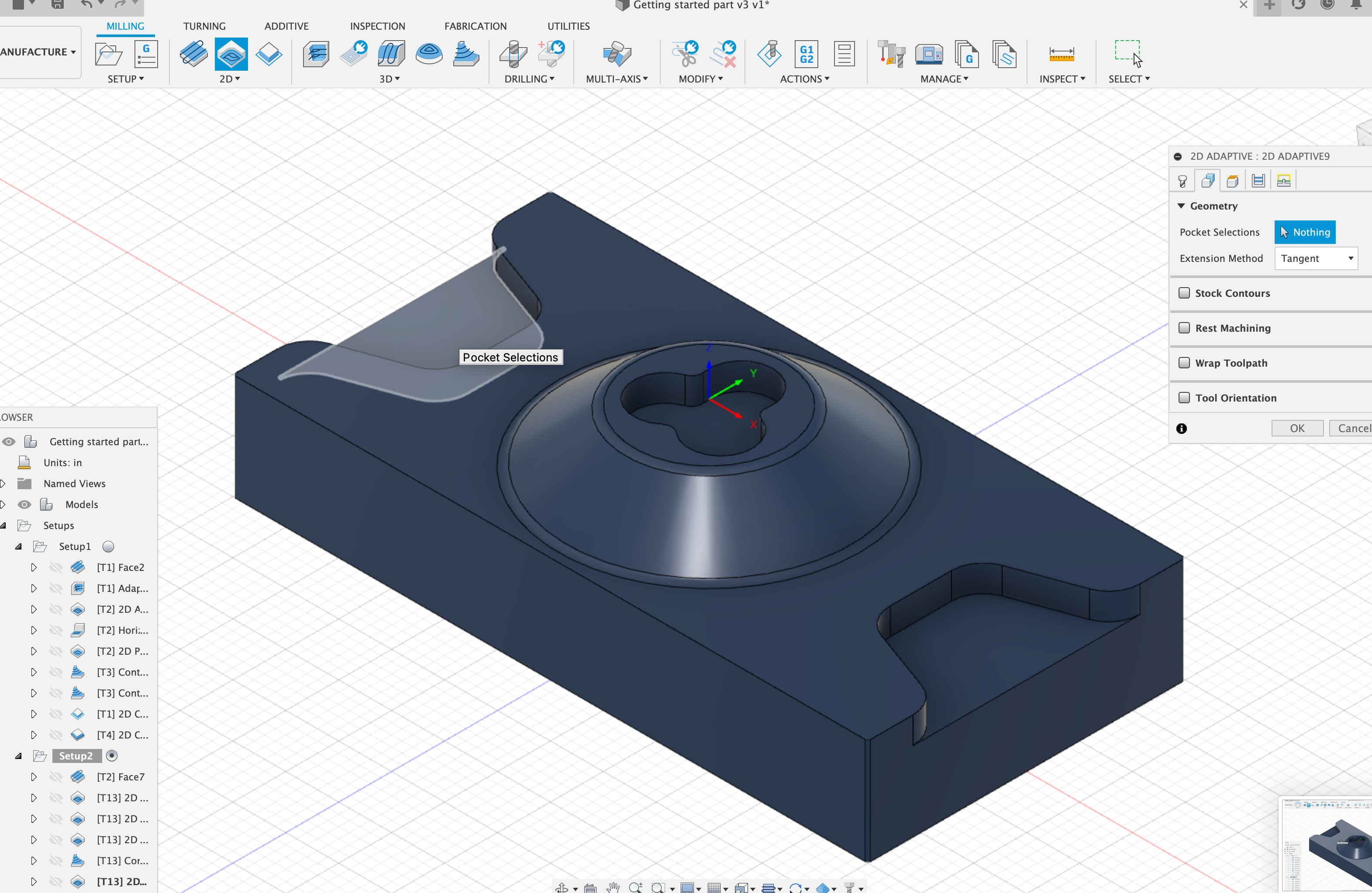Switch to the TURNING tab
Viewport: 1372px width, 893px height.
[x=204, y=27]
